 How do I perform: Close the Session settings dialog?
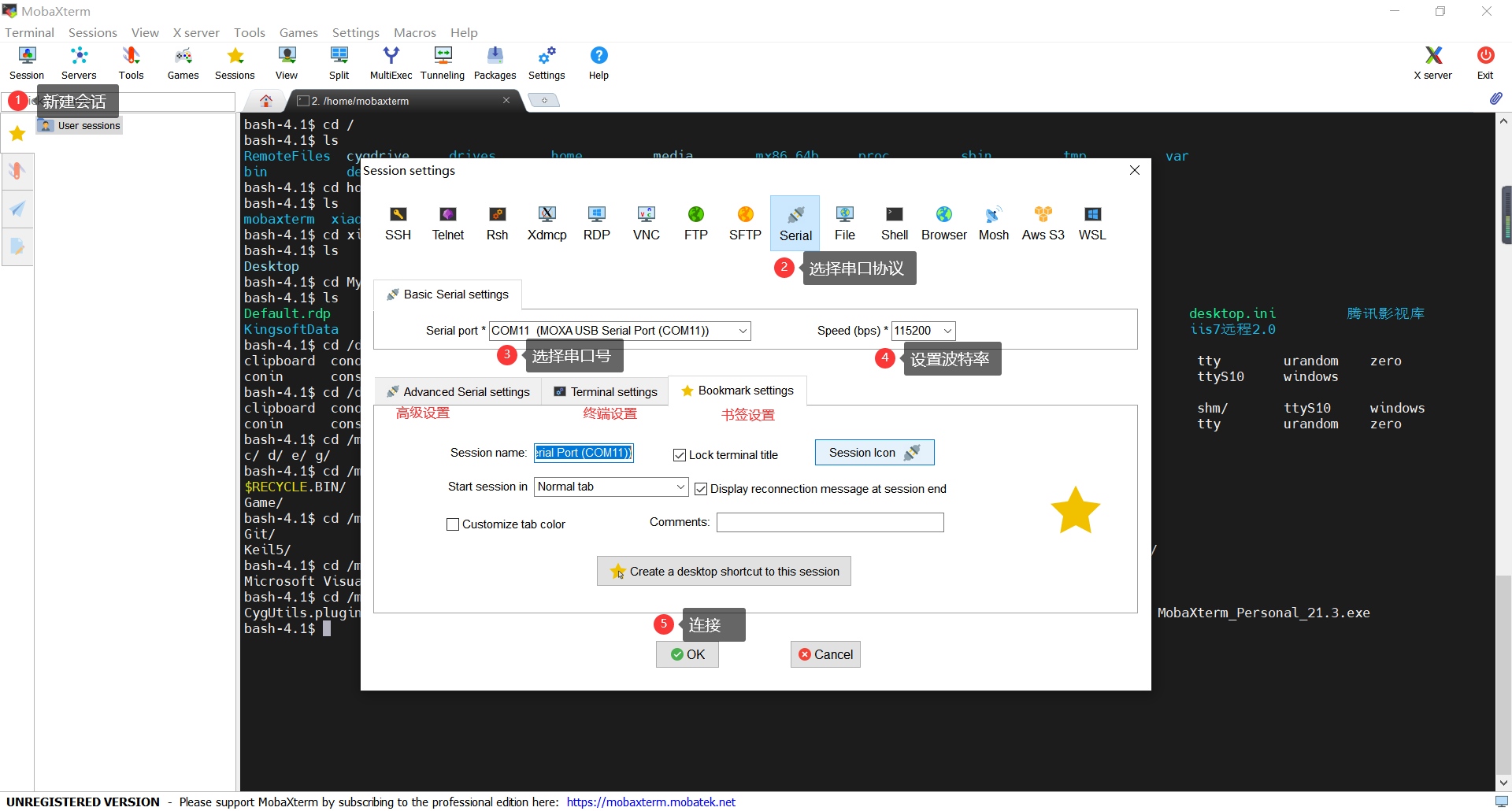(x=1135, y=170)
